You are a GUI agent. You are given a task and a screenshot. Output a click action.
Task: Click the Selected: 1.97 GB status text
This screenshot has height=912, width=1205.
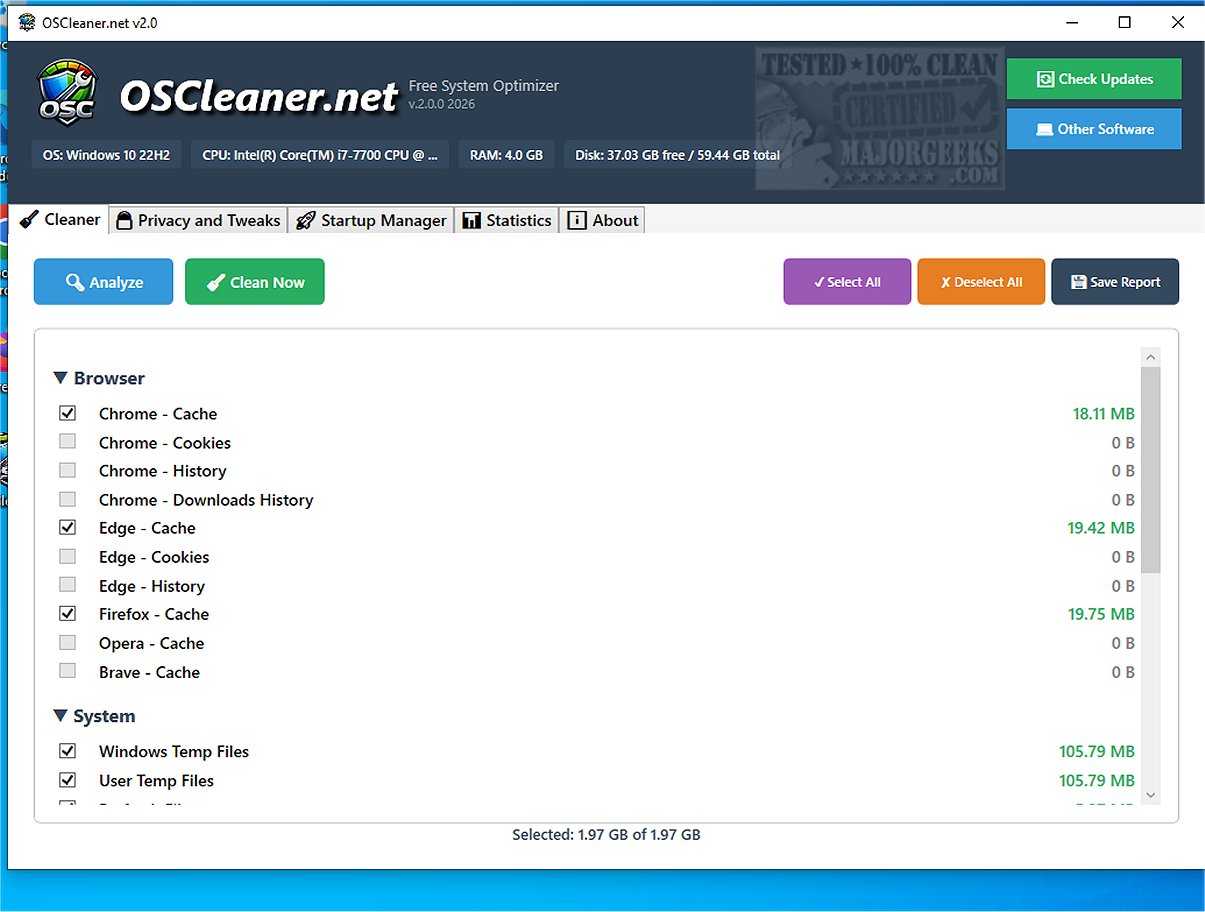(x=606, y=834)
